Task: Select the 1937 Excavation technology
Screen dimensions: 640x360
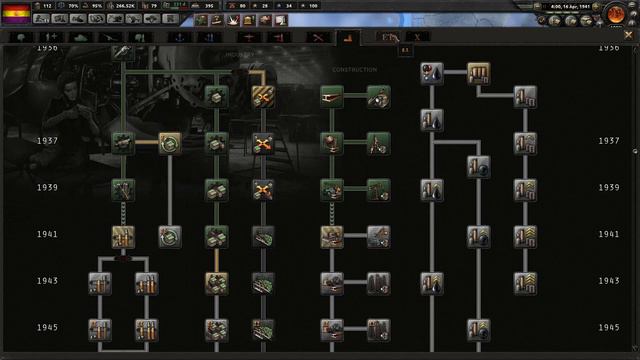Action: pos(378,143)
